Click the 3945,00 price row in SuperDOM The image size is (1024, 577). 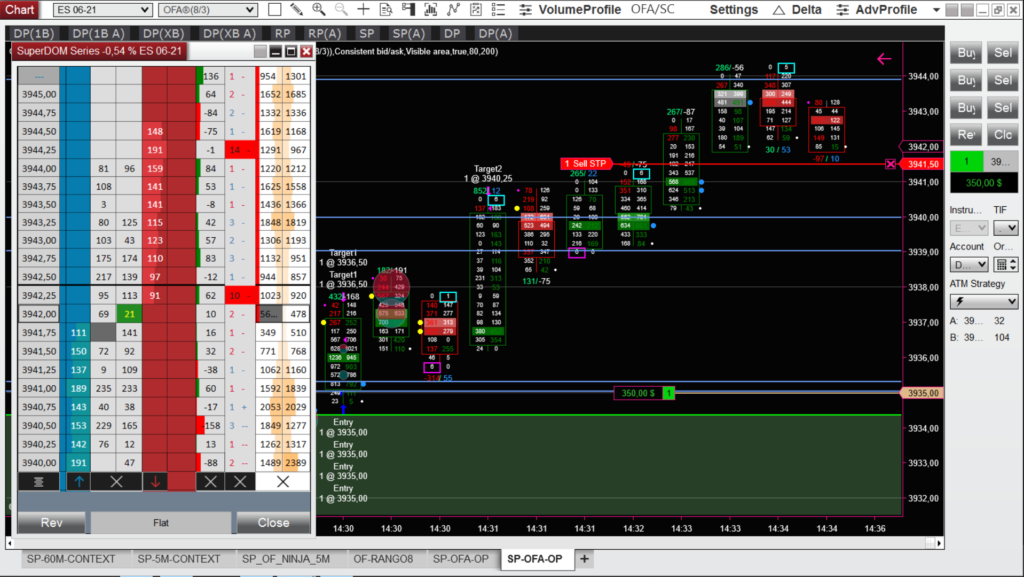click(x=39, y=94)
